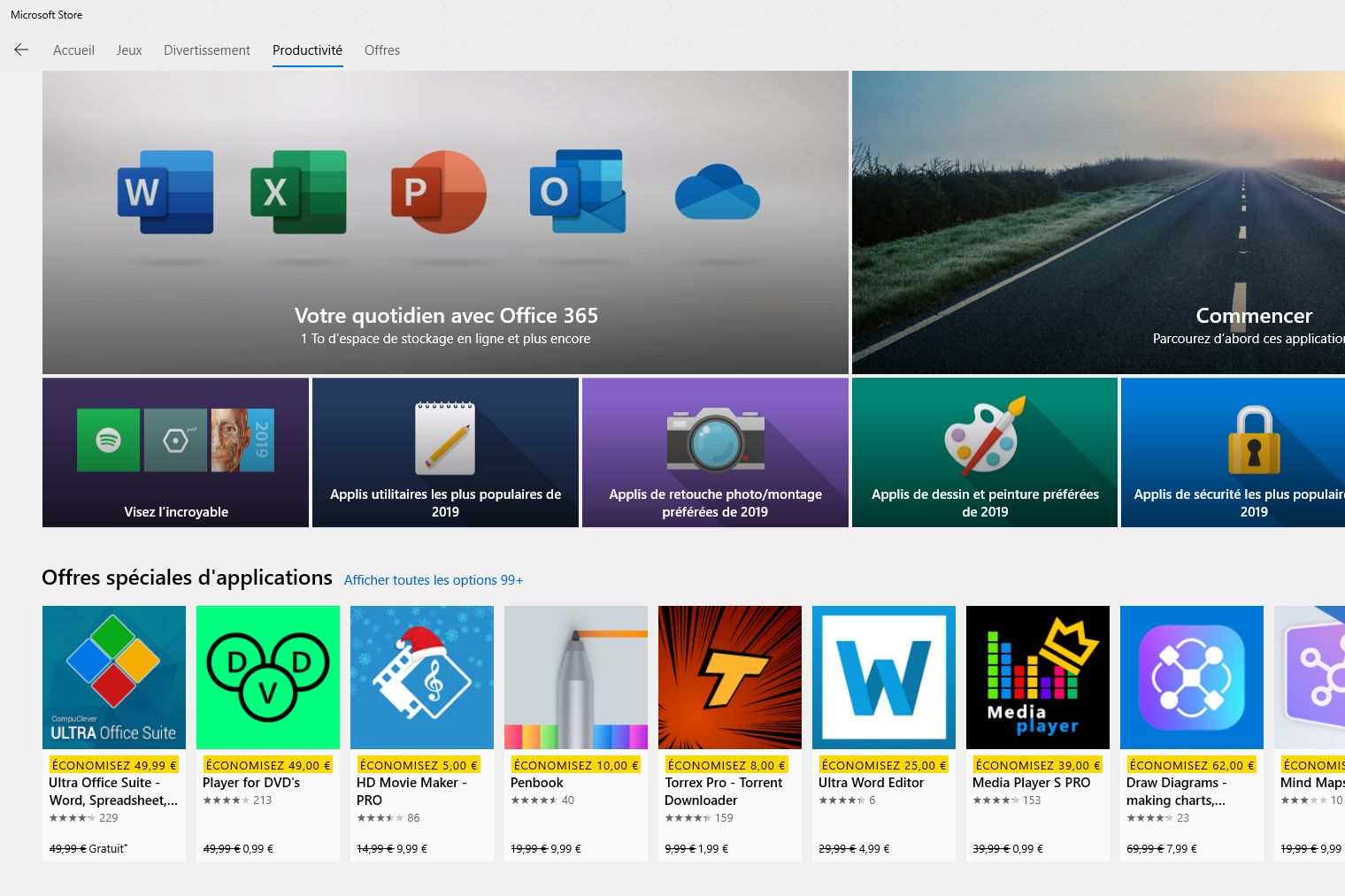Screen dimensions: 1345x896
Task: Open photo retouch apps camera tile
Action: tap(715, 453)
